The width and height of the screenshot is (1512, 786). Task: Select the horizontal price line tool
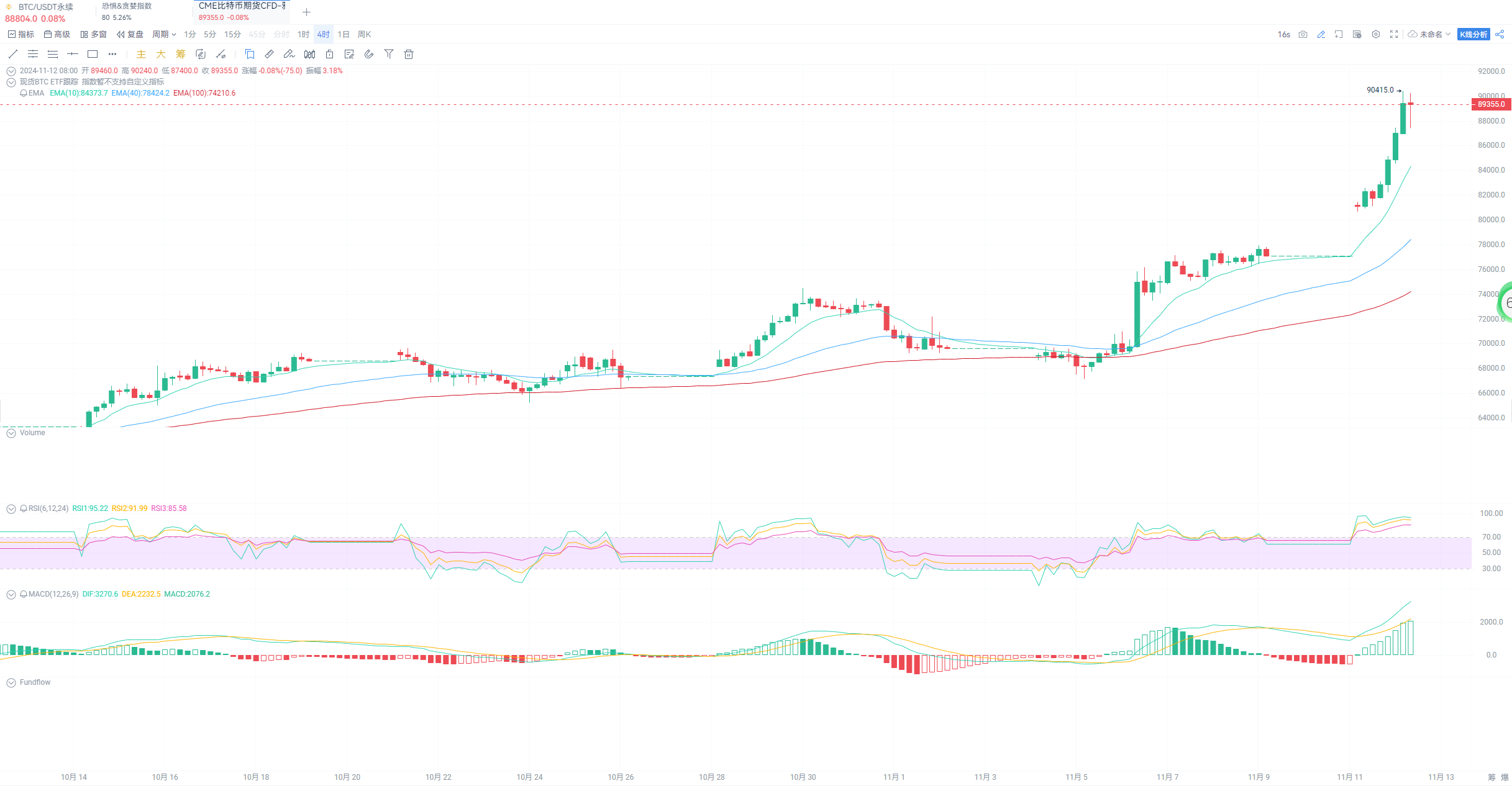click(73, 54)
